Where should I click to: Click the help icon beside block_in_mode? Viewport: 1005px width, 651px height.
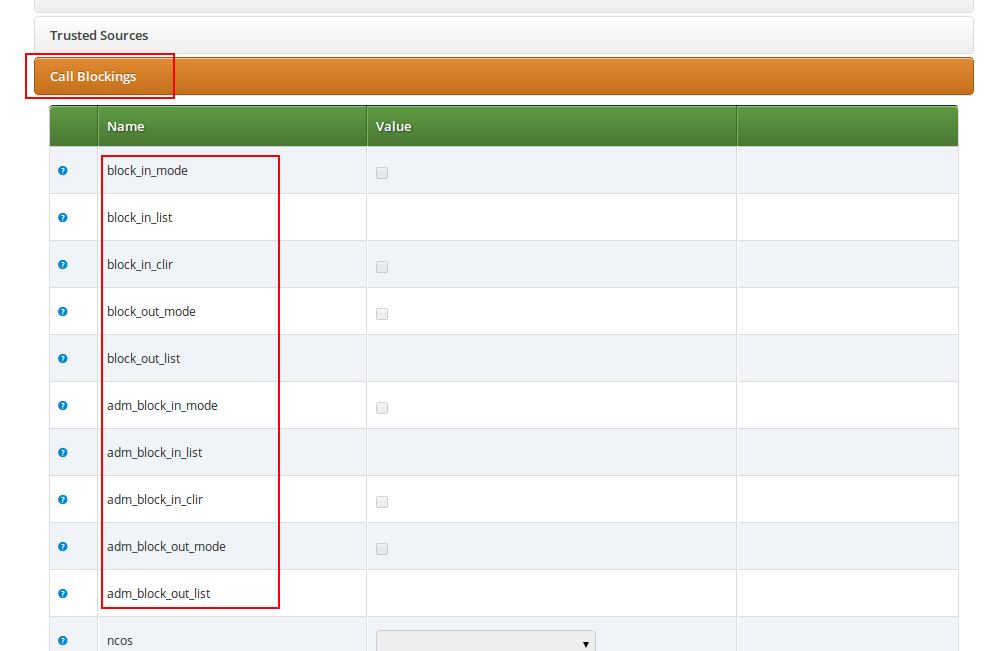click(x=62, y=170)
